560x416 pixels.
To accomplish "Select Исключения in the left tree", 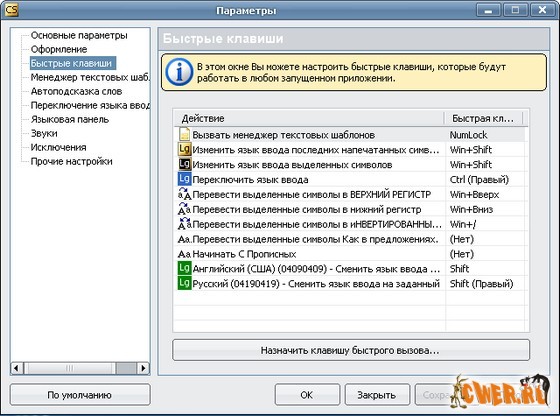I will point(59,147).
